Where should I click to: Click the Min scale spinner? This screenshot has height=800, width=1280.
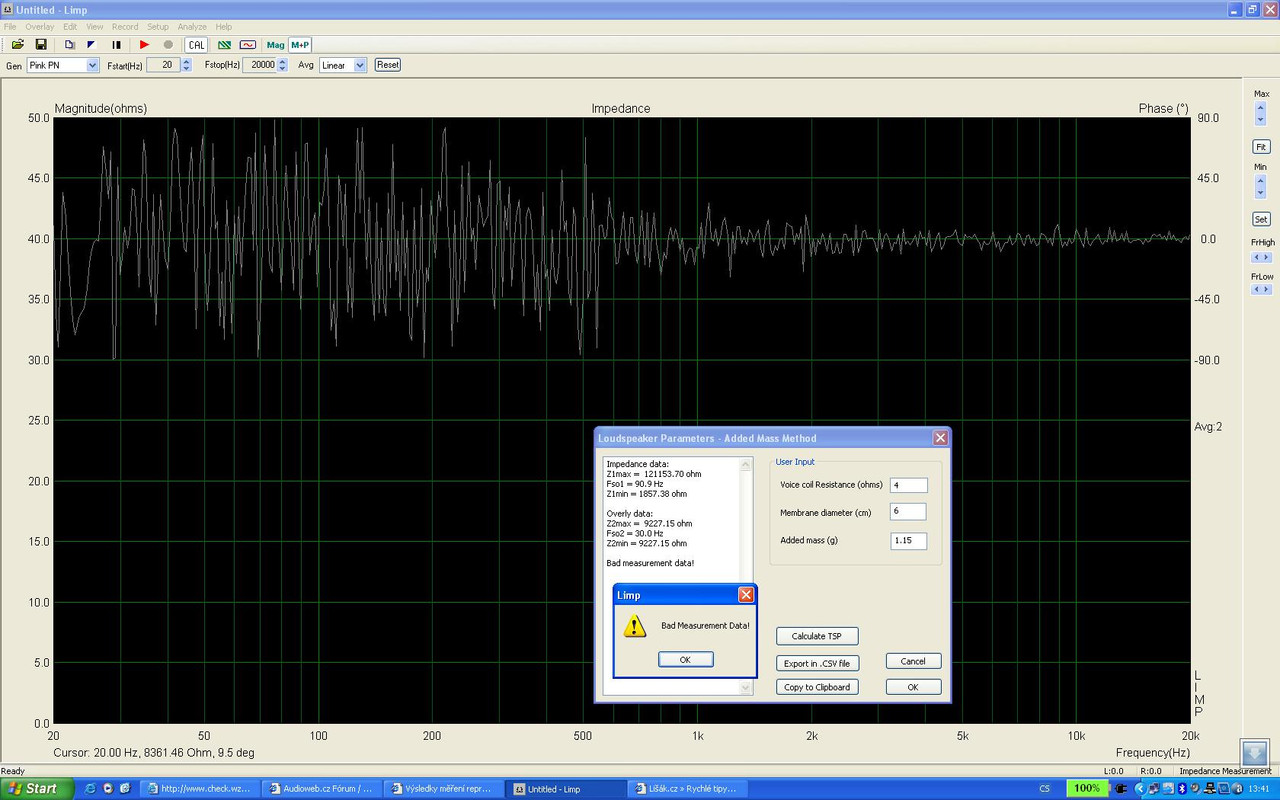tap(1260, 186)
